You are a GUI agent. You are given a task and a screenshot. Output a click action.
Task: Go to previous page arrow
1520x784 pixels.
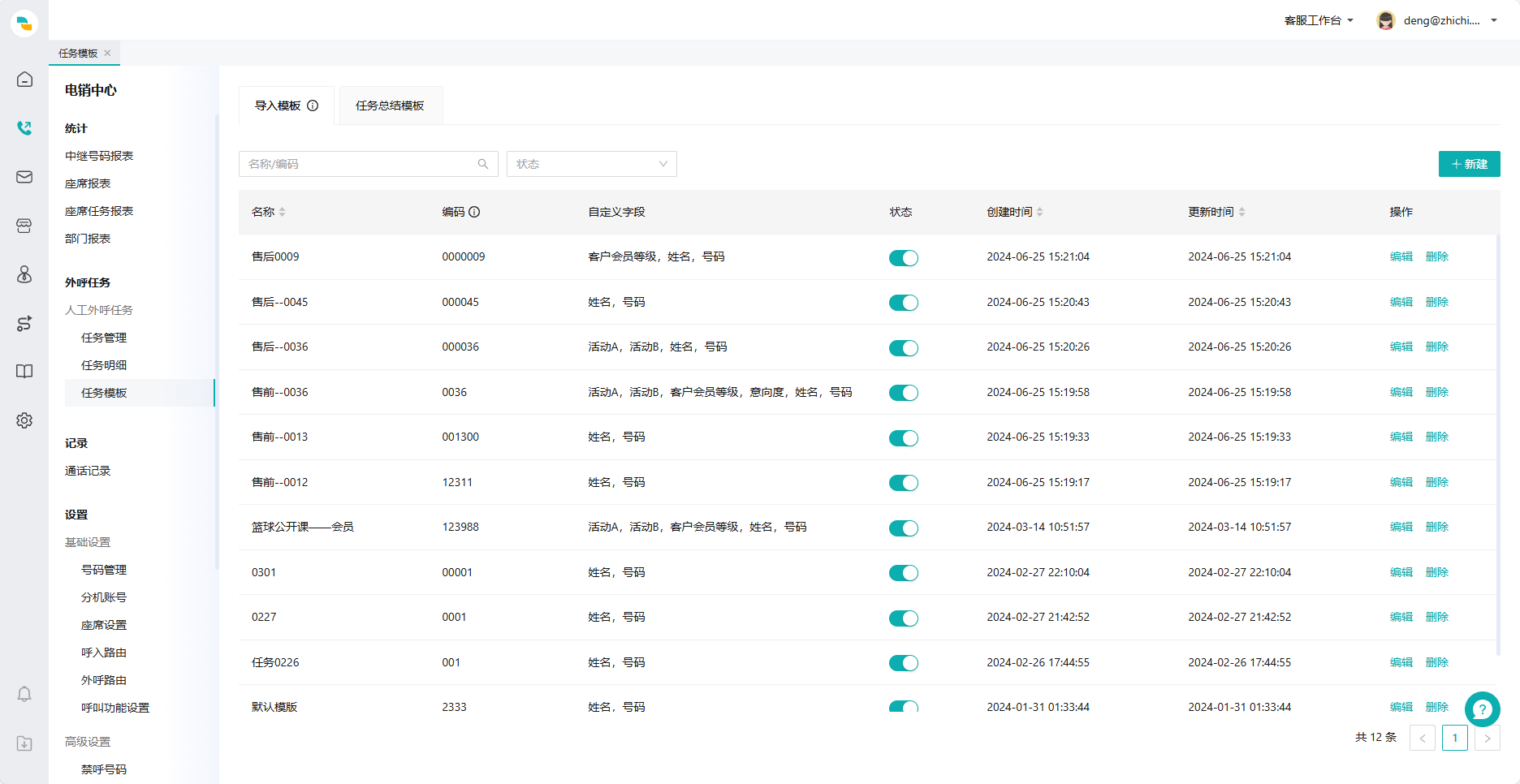tap(1423, 738)
